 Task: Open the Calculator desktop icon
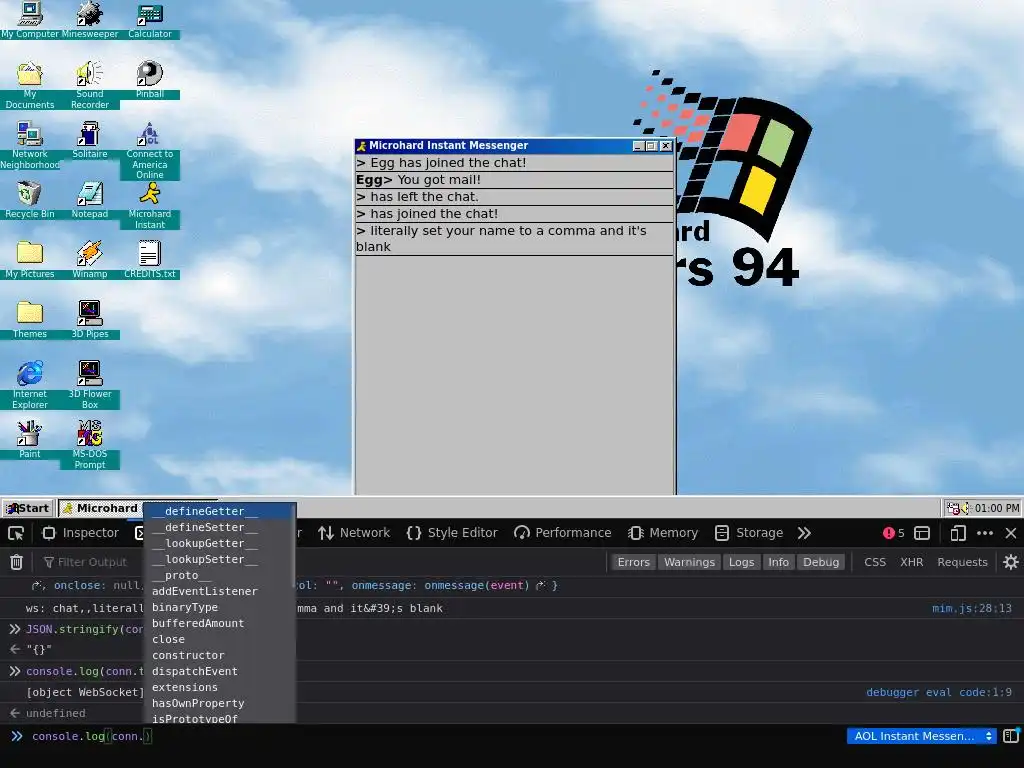[x=150, y=20]
